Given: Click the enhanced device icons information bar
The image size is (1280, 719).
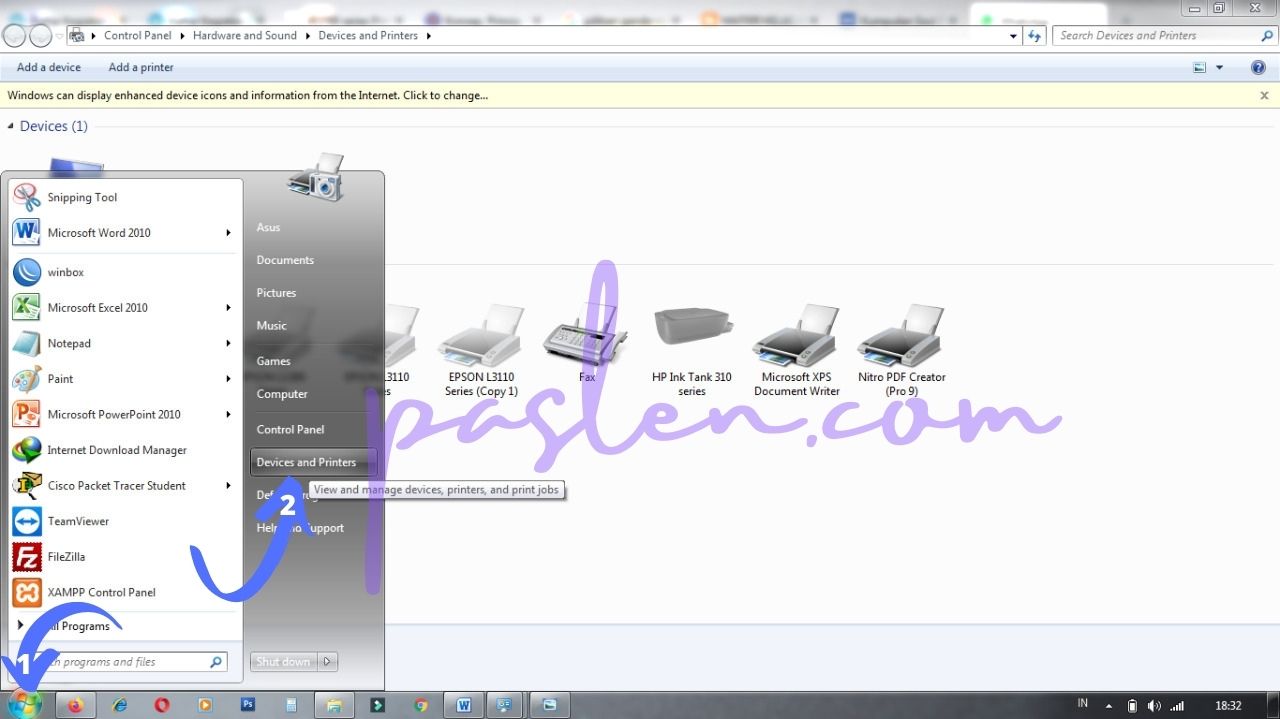Looking at the screenshot, I should 640,96.
